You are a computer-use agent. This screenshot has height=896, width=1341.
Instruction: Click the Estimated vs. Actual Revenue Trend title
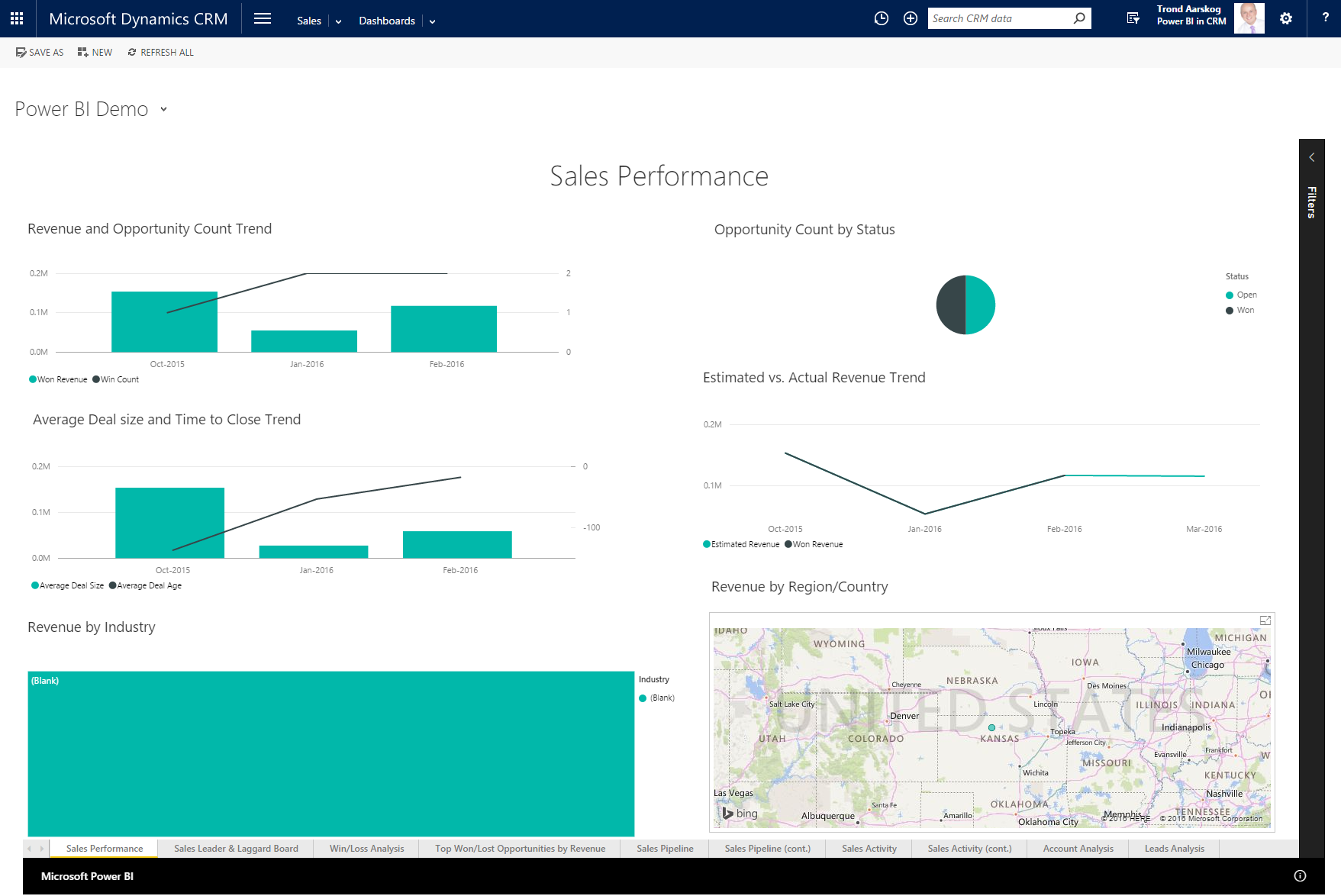point(814,378)
